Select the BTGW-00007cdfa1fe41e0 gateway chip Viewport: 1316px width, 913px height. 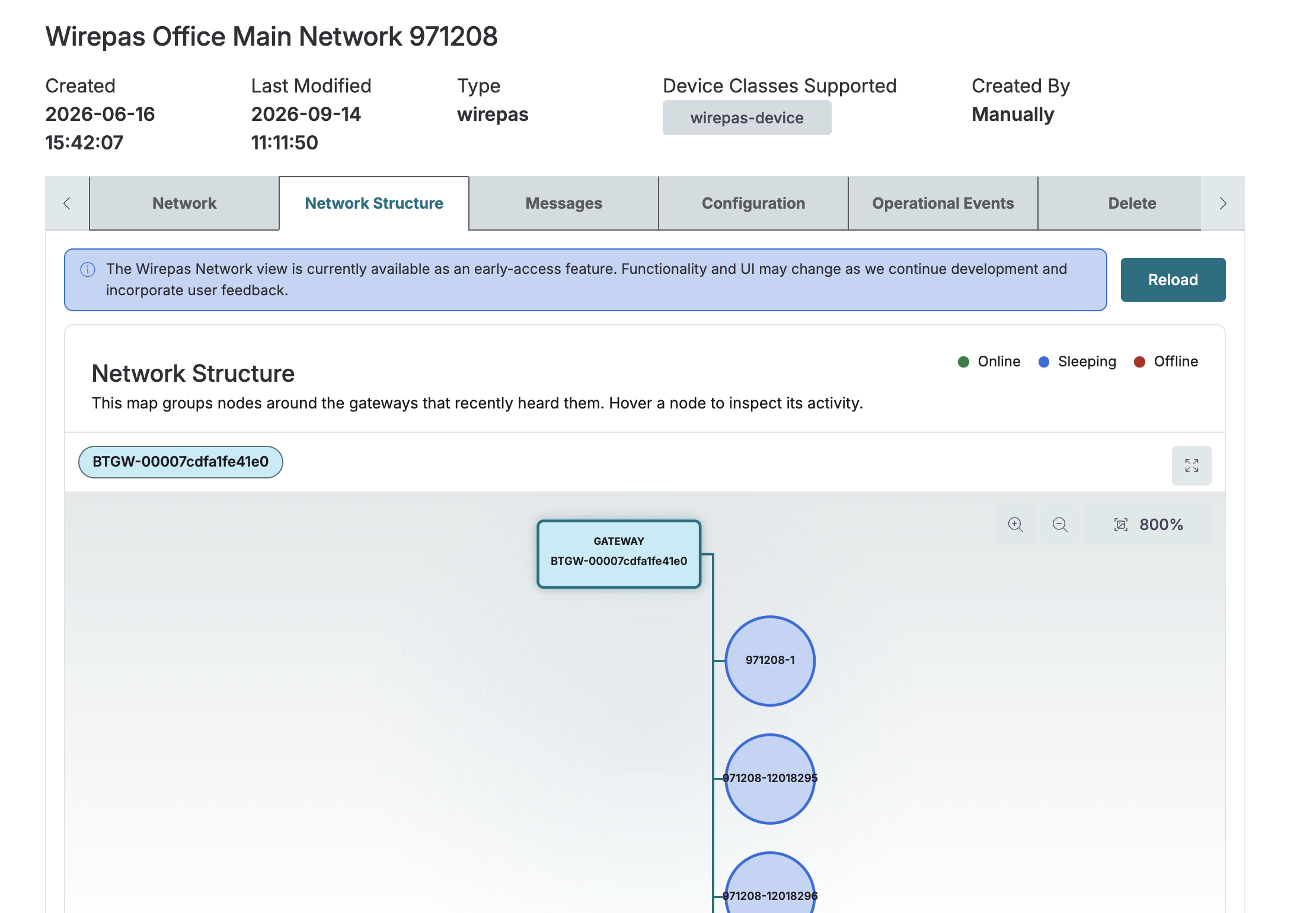pyautogui.click(x=181, y=462)
